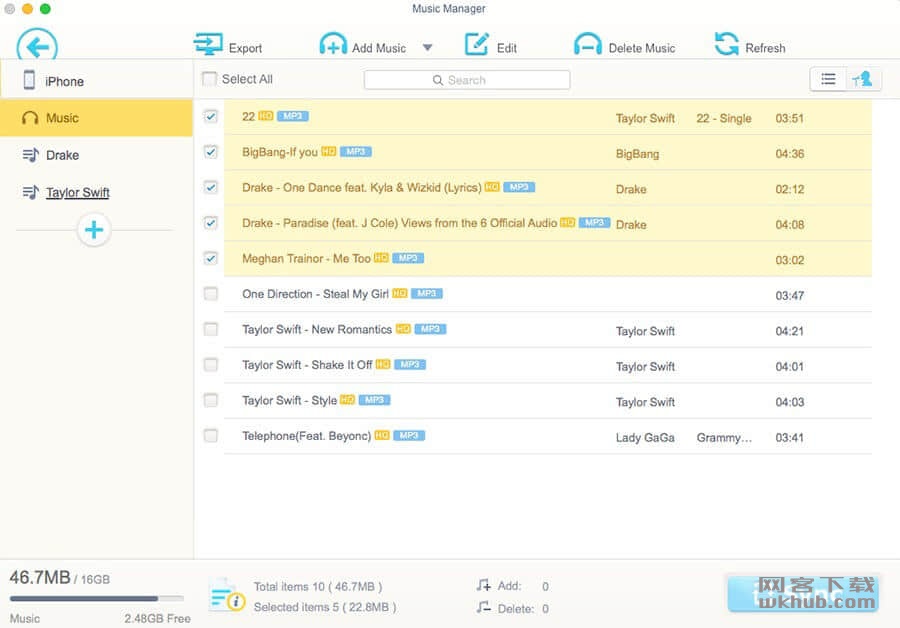
Task: Click the HD badge on song 22
Action: [266, 116]
